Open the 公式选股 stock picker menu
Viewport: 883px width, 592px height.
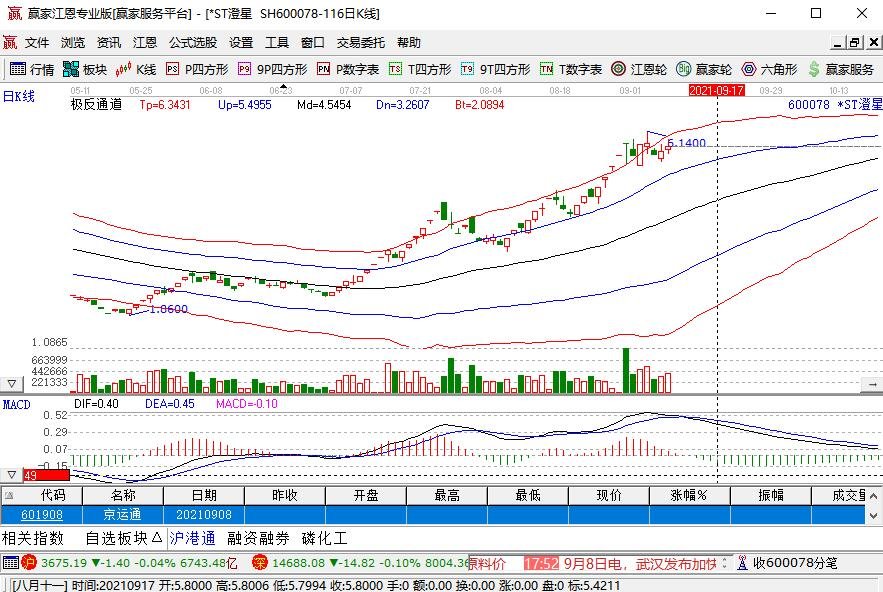[x=192, y=42]
